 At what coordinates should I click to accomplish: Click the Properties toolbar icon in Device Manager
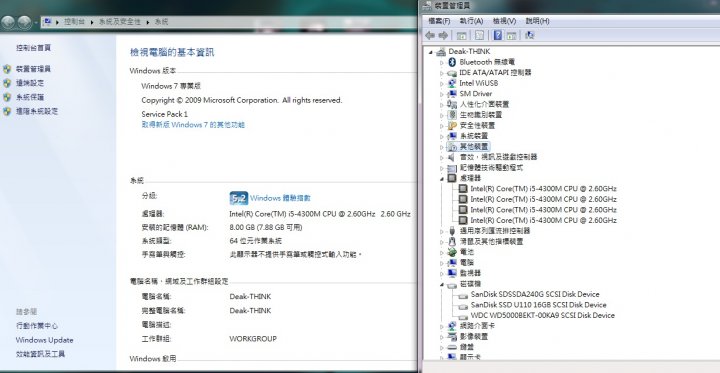479,35
